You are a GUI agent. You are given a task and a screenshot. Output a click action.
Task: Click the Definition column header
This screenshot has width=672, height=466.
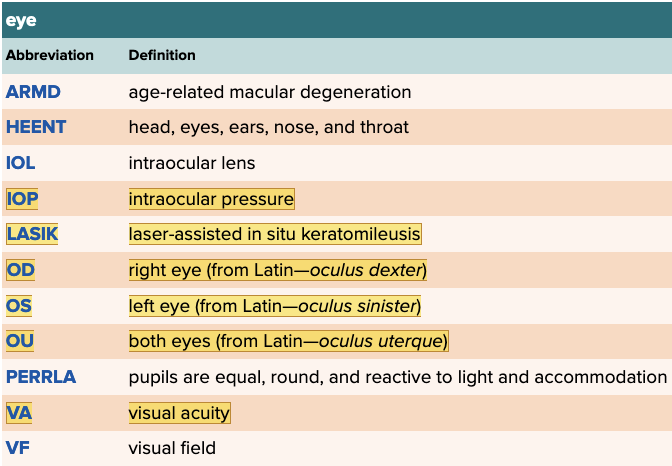point(162,55)
